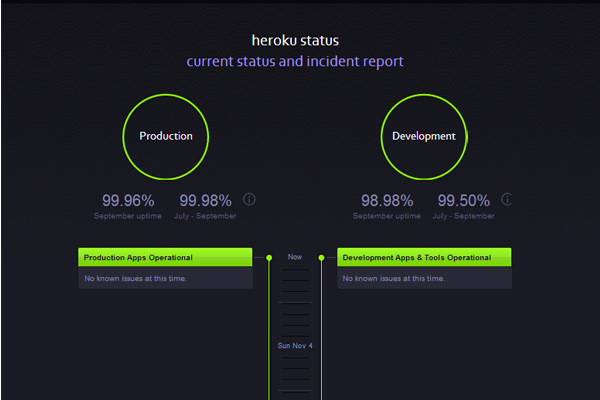600x400 pixels.
Task: Click the Development status circle
Action: (424, 137)
